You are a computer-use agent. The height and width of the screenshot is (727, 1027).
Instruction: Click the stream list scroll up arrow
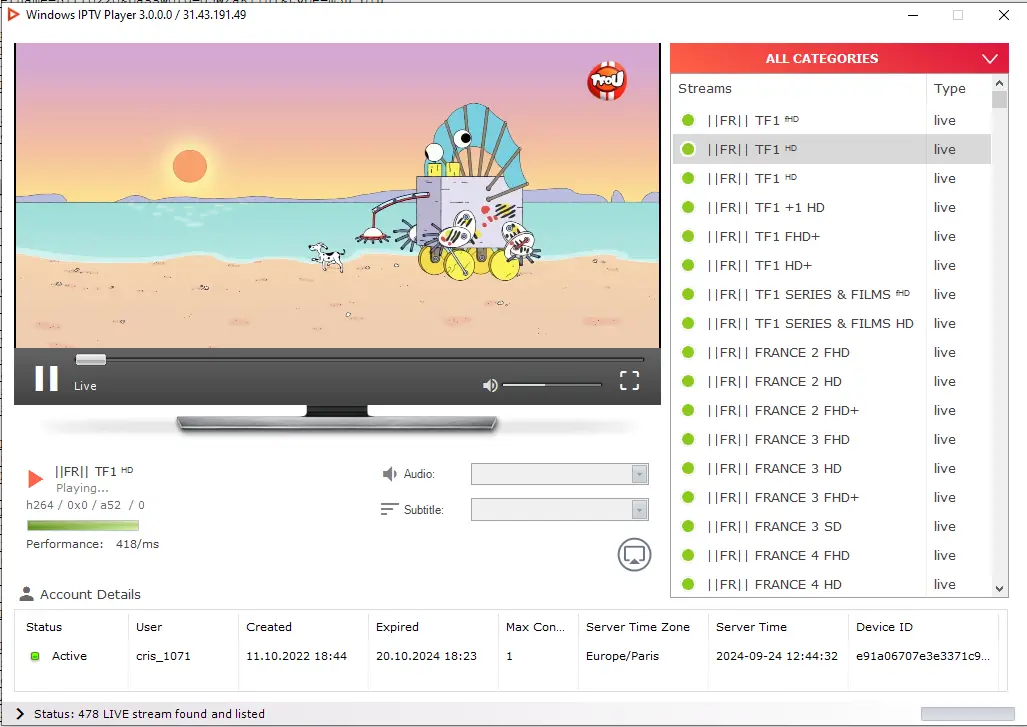999,83
